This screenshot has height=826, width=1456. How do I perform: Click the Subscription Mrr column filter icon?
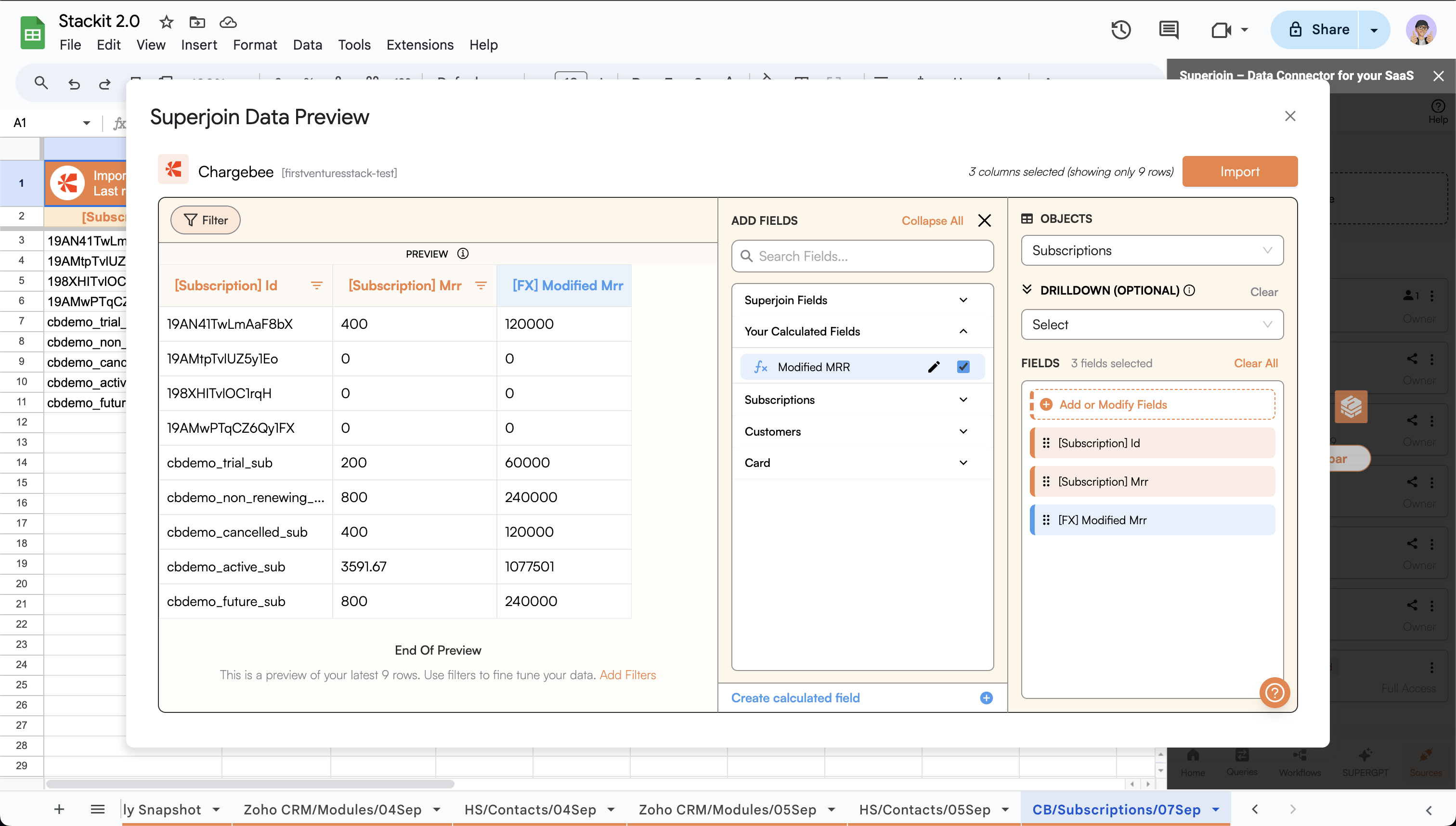[x=481, y=285]
